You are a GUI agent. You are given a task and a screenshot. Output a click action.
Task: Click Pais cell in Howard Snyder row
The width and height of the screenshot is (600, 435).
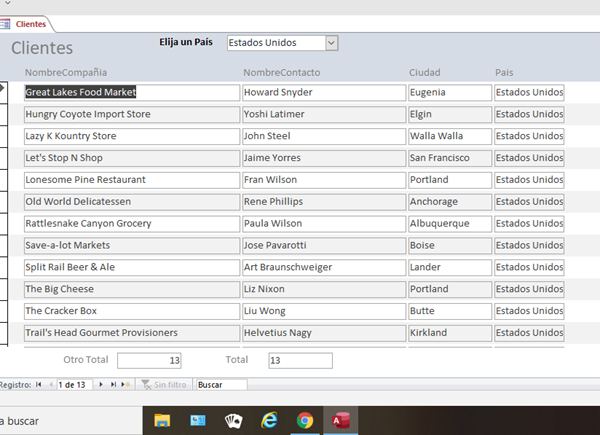[529, 93]
